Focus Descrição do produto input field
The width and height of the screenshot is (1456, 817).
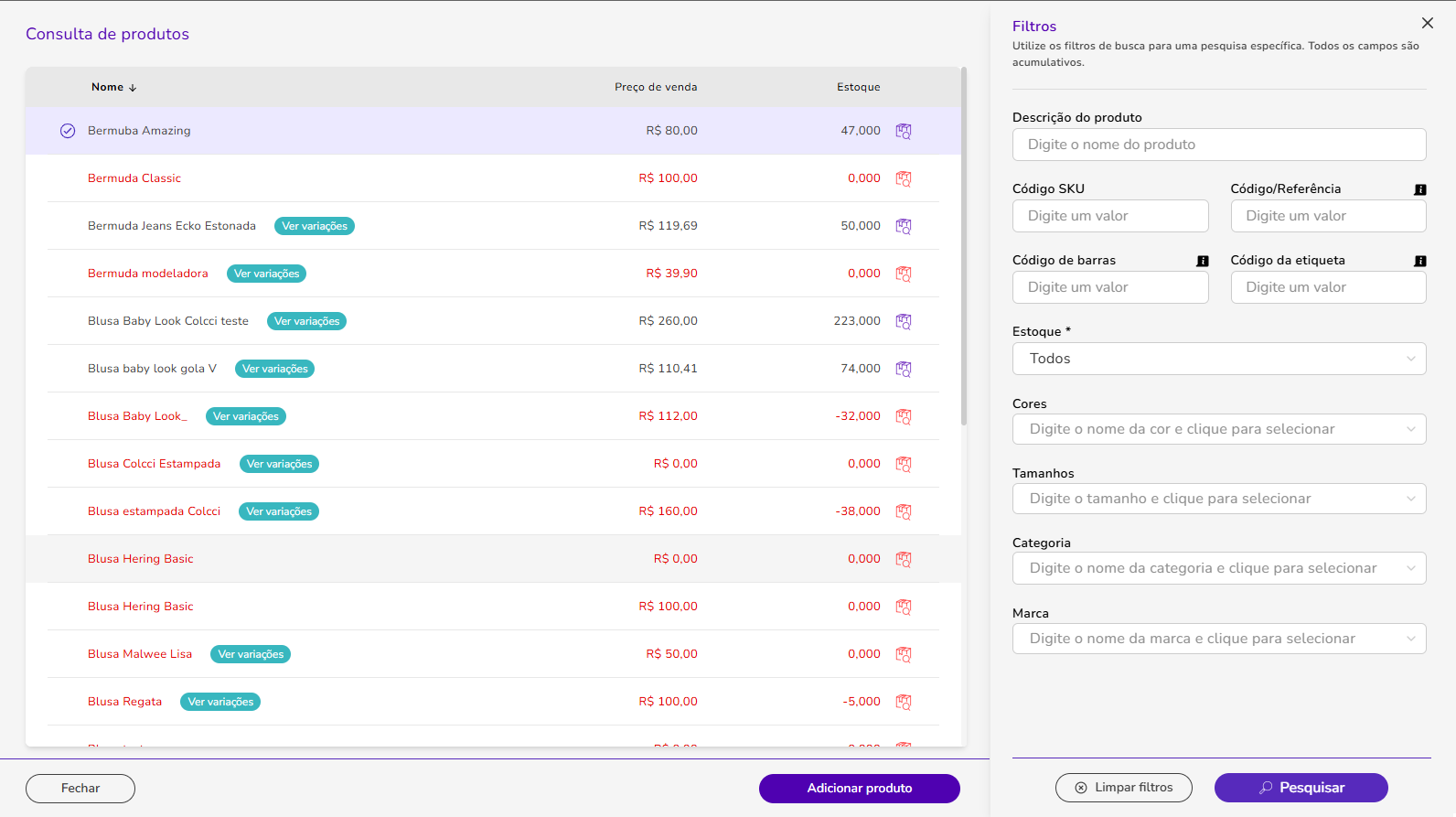[x=1219, y=145]
